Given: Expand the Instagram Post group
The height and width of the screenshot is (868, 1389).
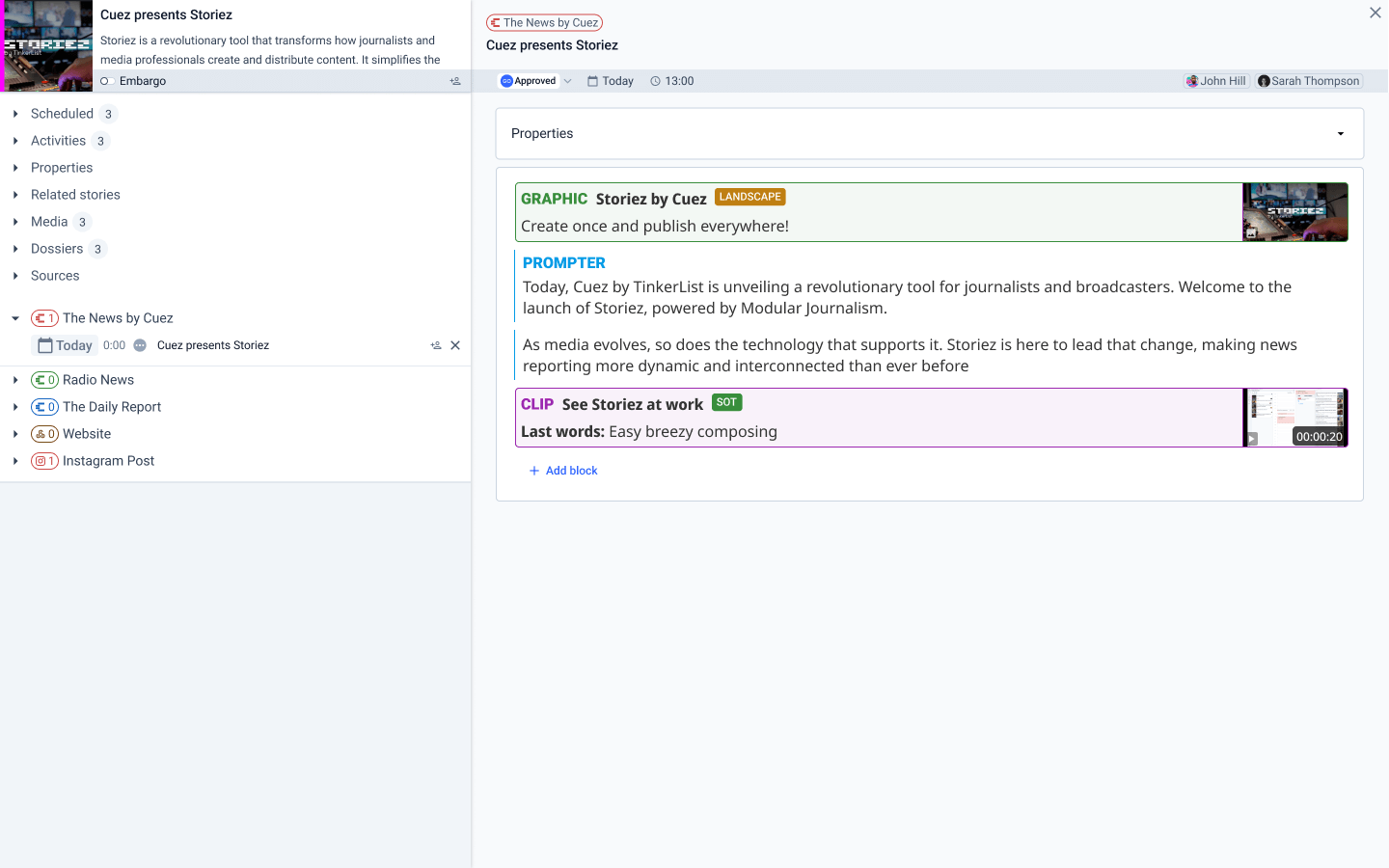Looking at the screenshot, I should coord(15,461).
